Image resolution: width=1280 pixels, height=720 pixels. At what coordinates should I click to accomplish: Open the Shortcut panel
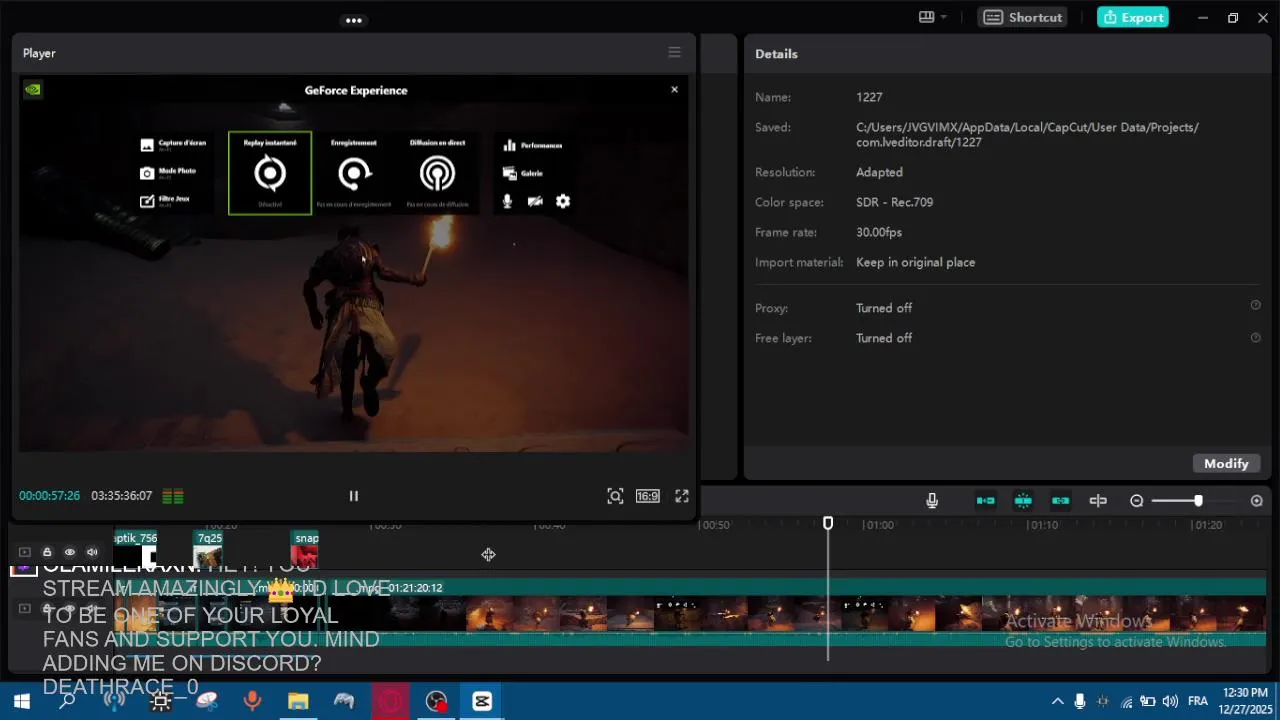point(1023,17)
